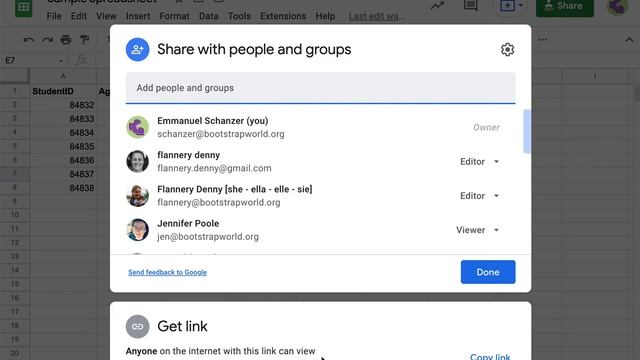
Task: Select the StudentID header cell
Action: point(63,91)
